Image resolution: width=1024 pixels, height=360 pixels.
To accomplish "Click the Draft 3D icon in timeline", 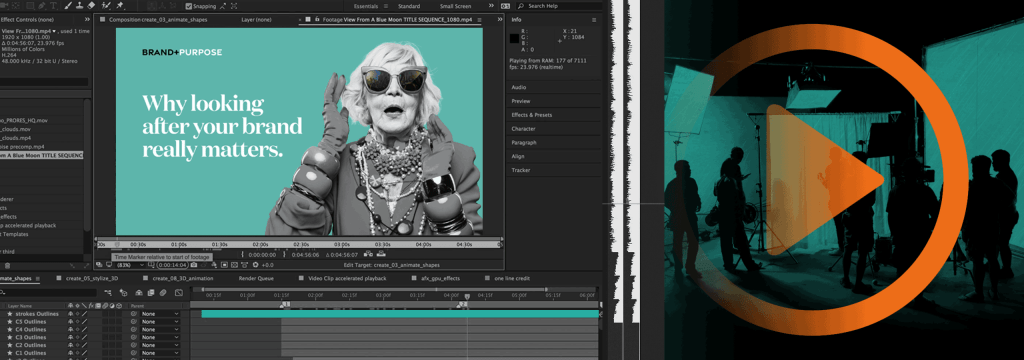I will click(x=123, y=293).
